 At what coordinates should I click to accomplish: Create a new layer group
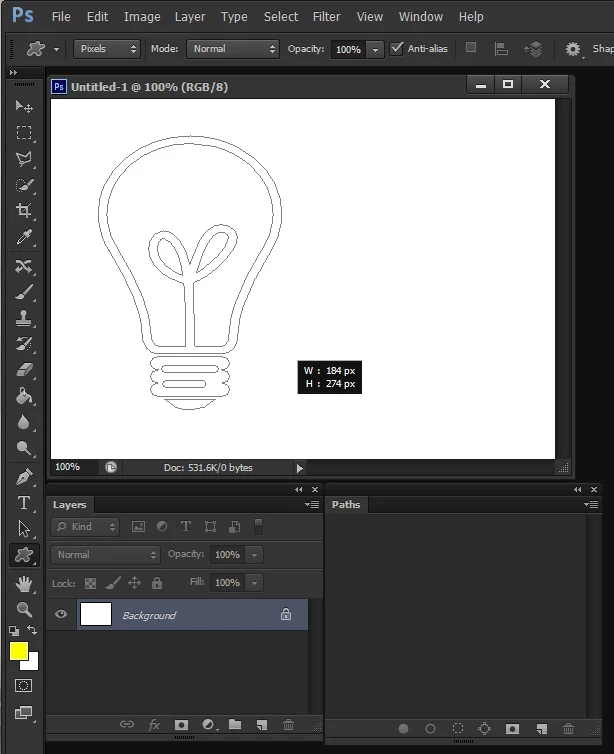pyautogui.click(x=235, y=724)
